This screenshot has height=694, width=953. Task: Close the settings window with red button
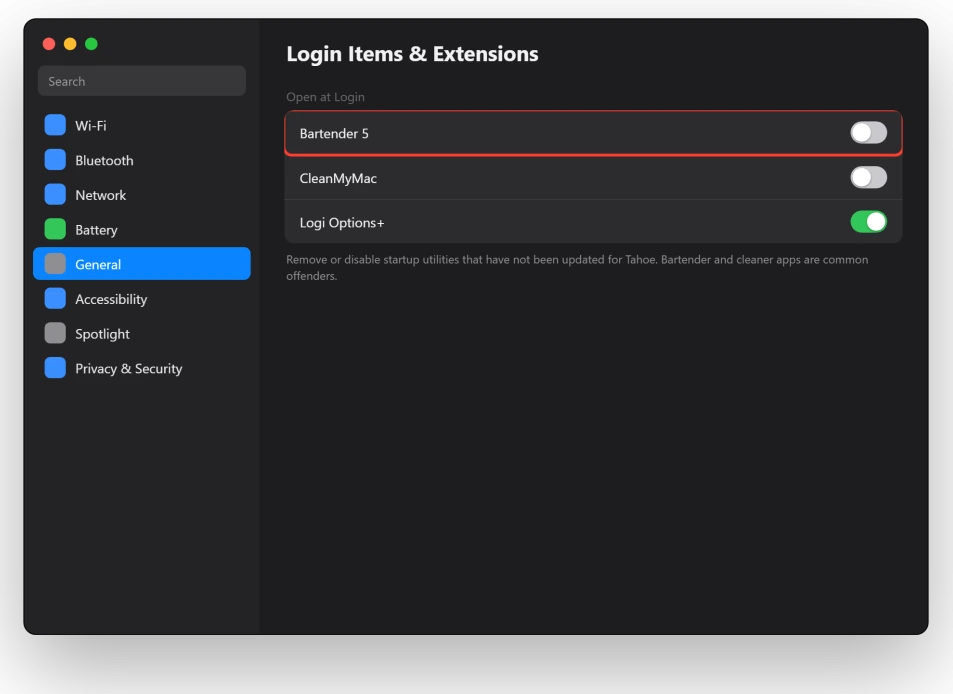click(49, 44)
